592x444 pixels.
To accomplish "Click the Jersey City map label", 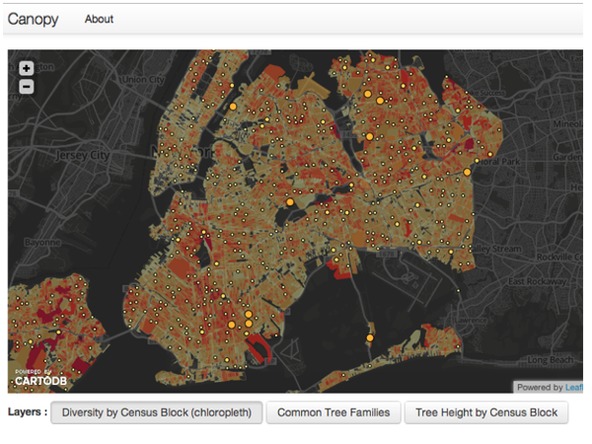I will pos(83,155).
